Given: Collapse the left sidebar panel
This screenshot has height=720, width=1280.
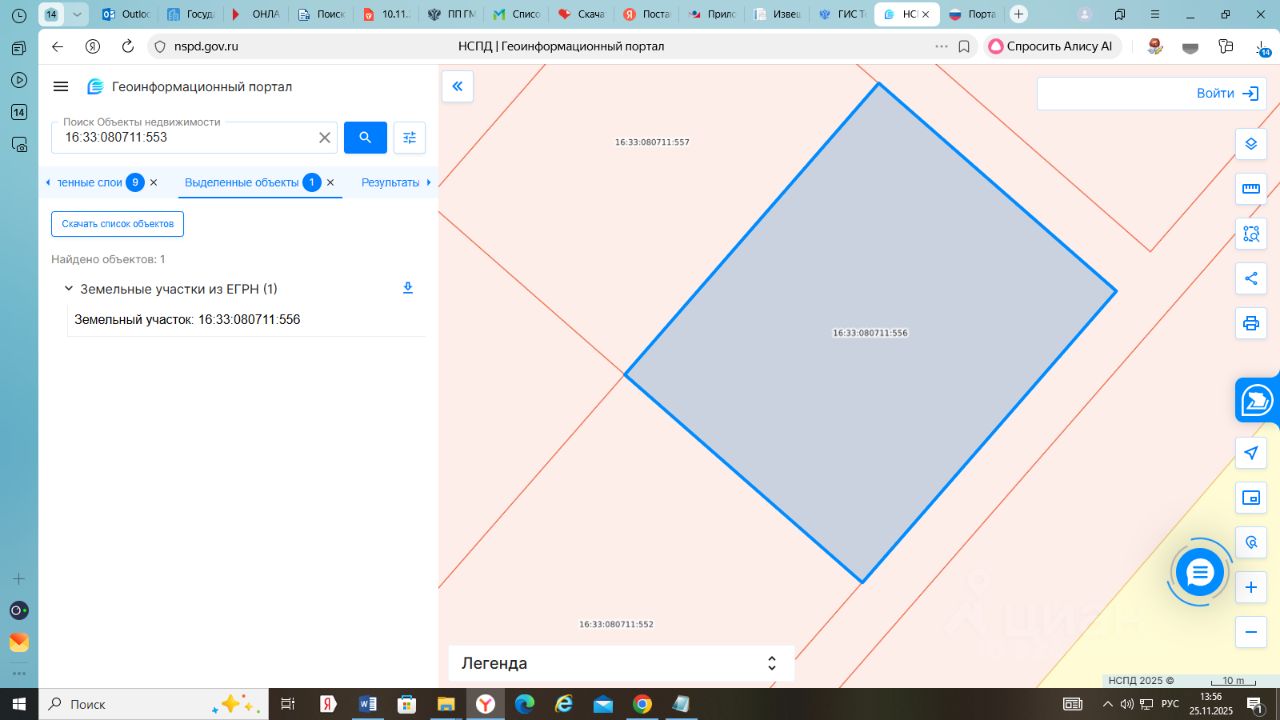Looking at the screenshot, I should (x=457, y=87).
